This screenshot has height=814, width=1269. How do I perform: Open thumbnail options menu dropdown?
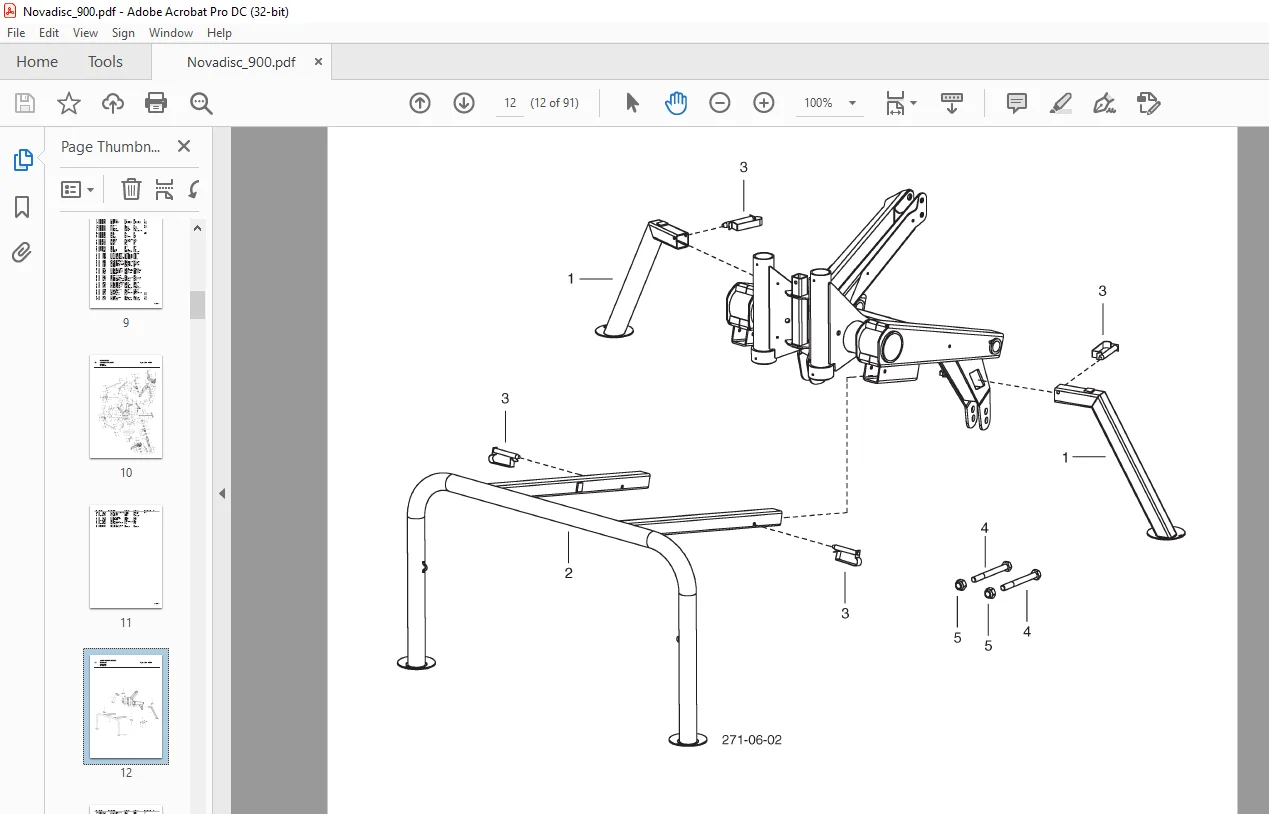point(78,189)
